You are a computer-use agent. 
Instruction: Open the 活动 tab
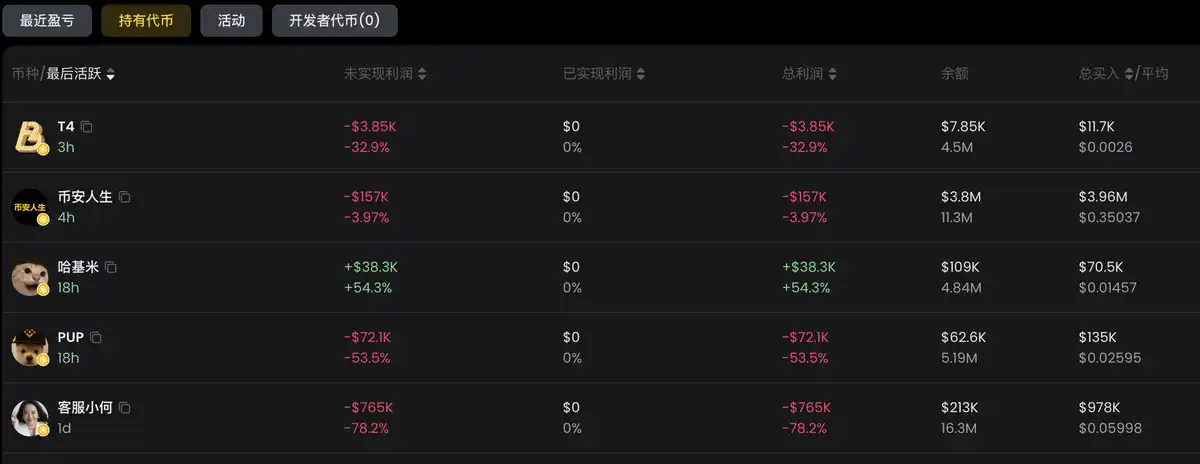pos(231,20)
